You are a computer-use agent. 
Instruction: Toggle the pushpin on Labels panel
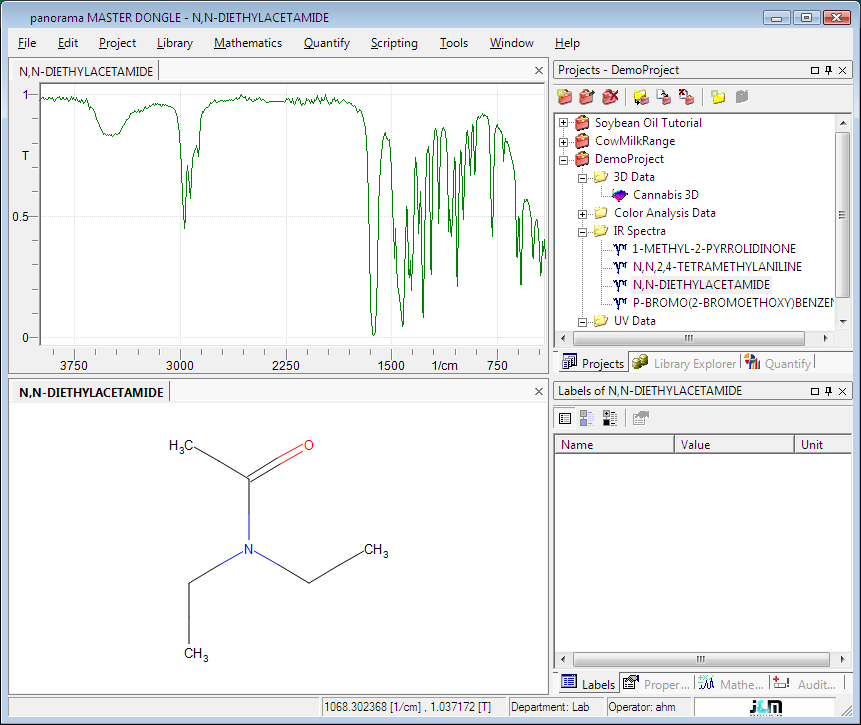point(828,391)
